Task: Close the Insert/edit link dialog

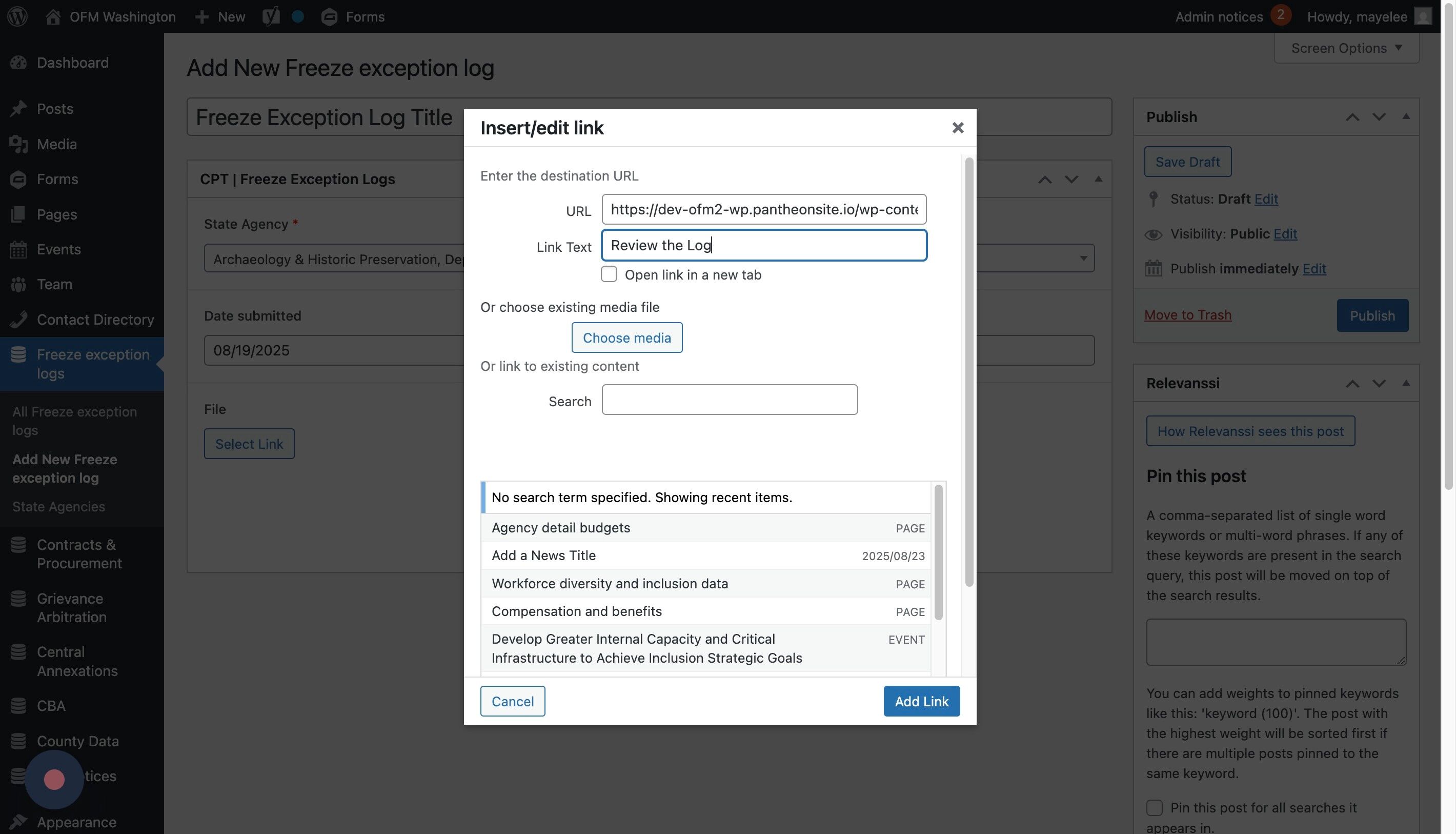Action: click(957, 128)
